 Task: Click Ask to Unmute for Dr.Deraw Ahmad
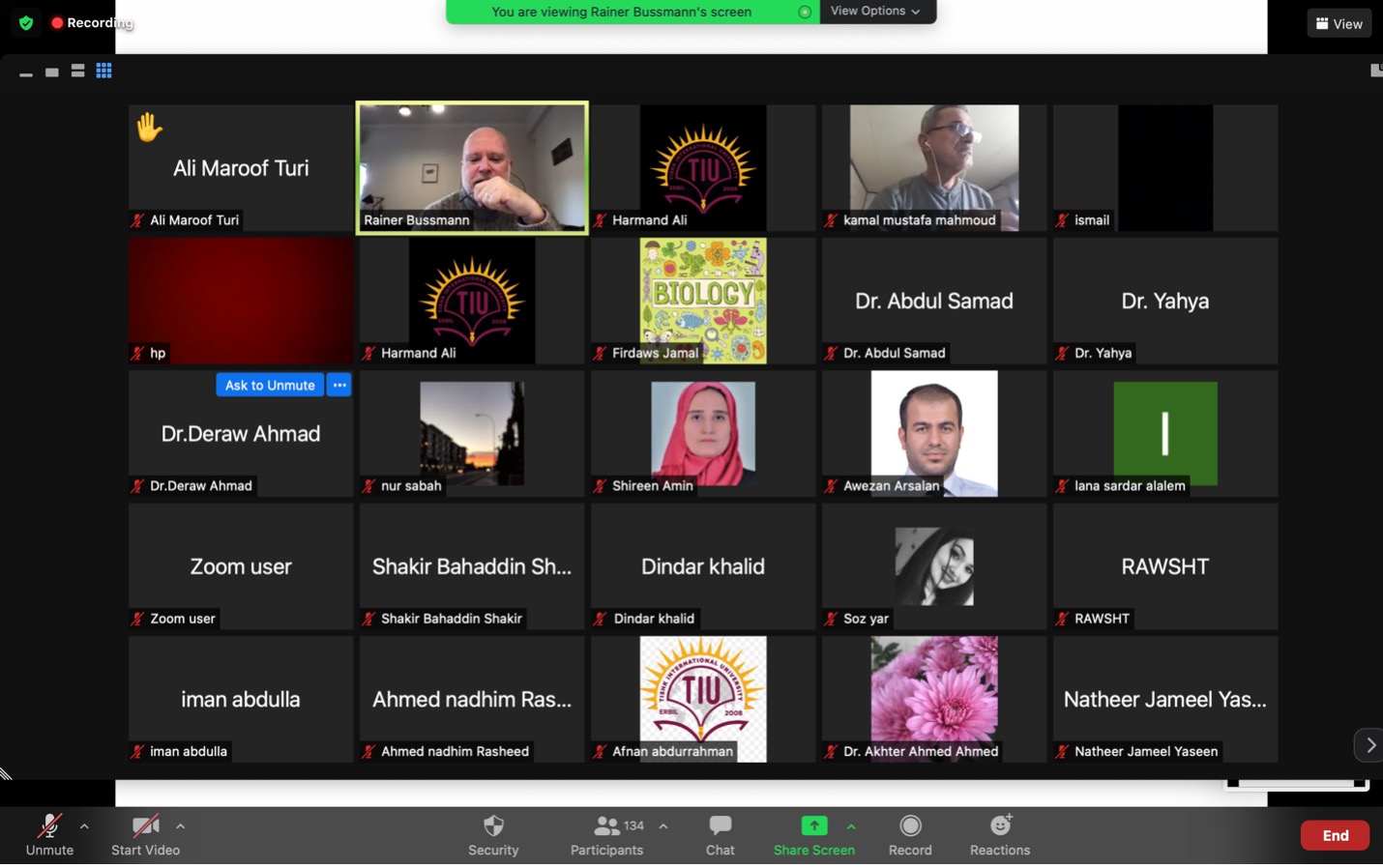pyautogui.click(x=270, y=385)
